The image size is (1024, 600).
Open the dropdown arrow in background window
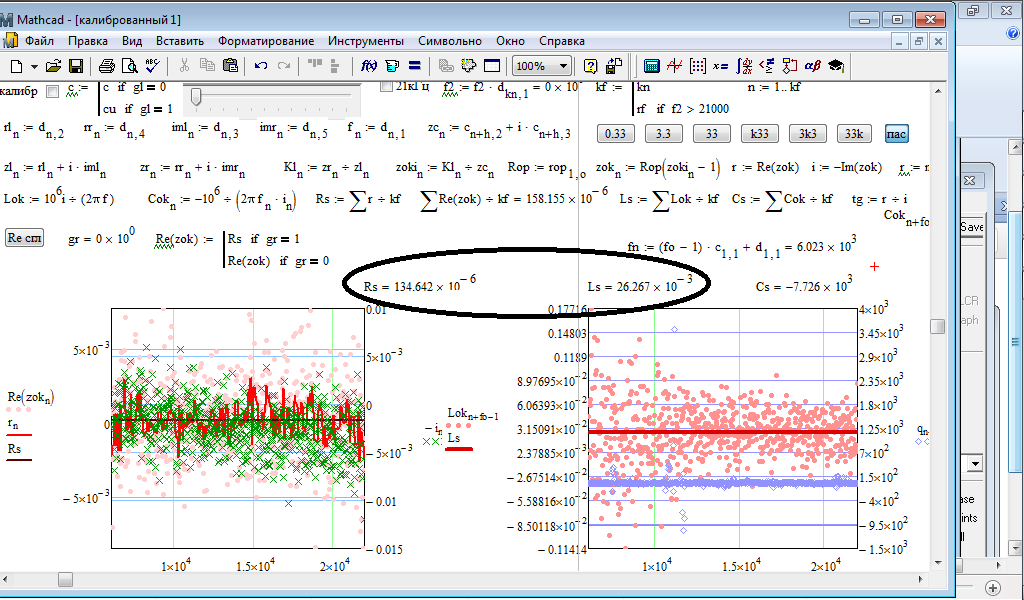point(975,464)
